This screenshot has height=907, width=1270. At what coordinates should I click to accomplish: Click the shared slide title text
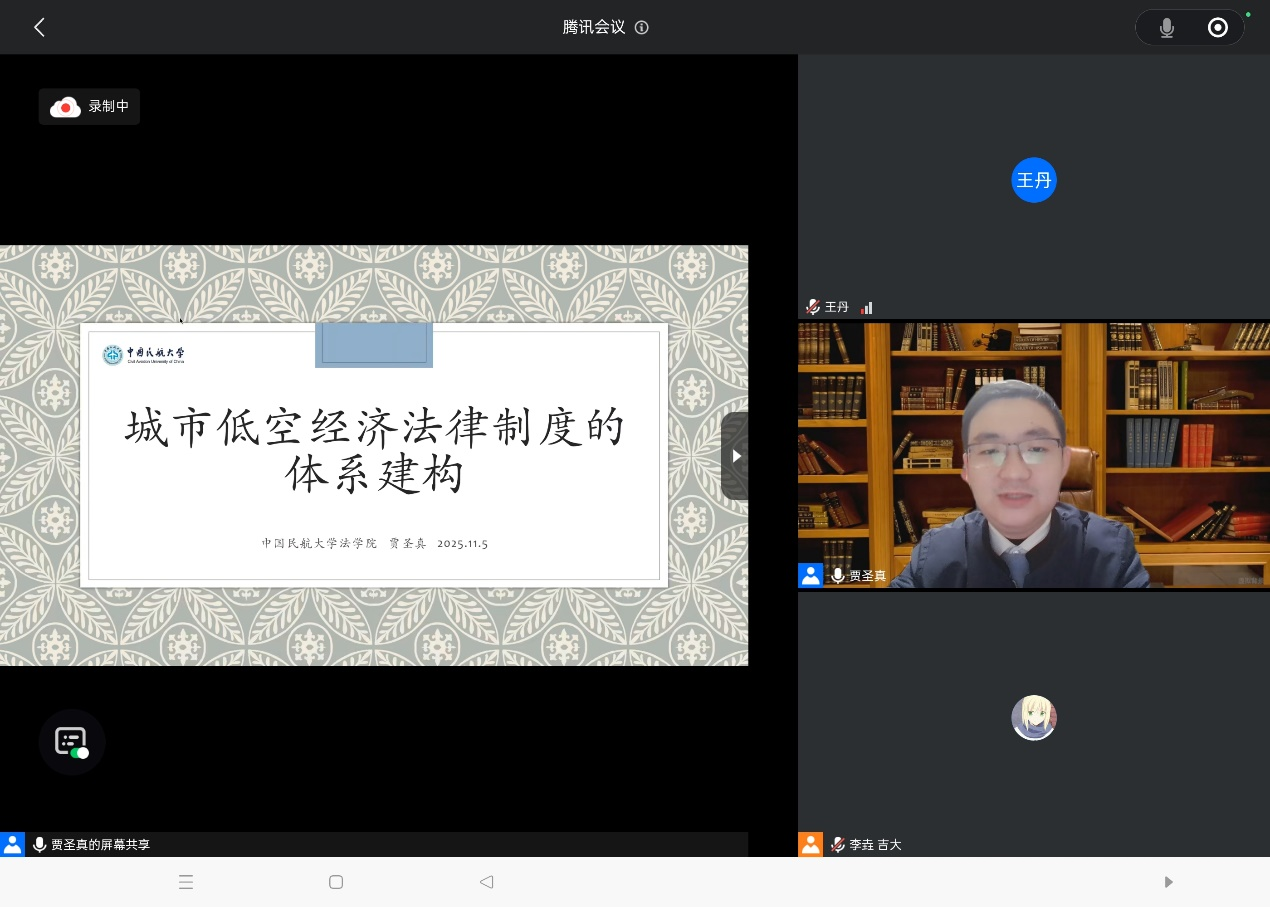pyautogui.click(x=374, y=452)
